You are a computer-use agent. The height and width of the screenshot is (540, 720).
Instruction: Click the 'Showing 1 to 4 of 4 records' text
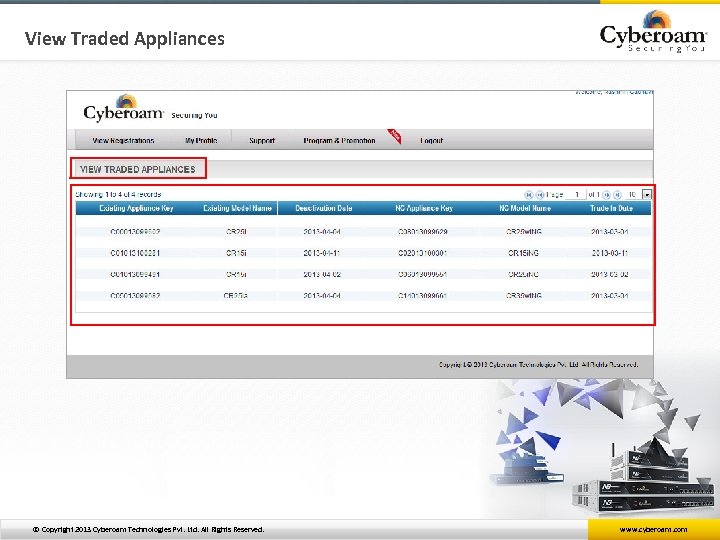(118, 194)
